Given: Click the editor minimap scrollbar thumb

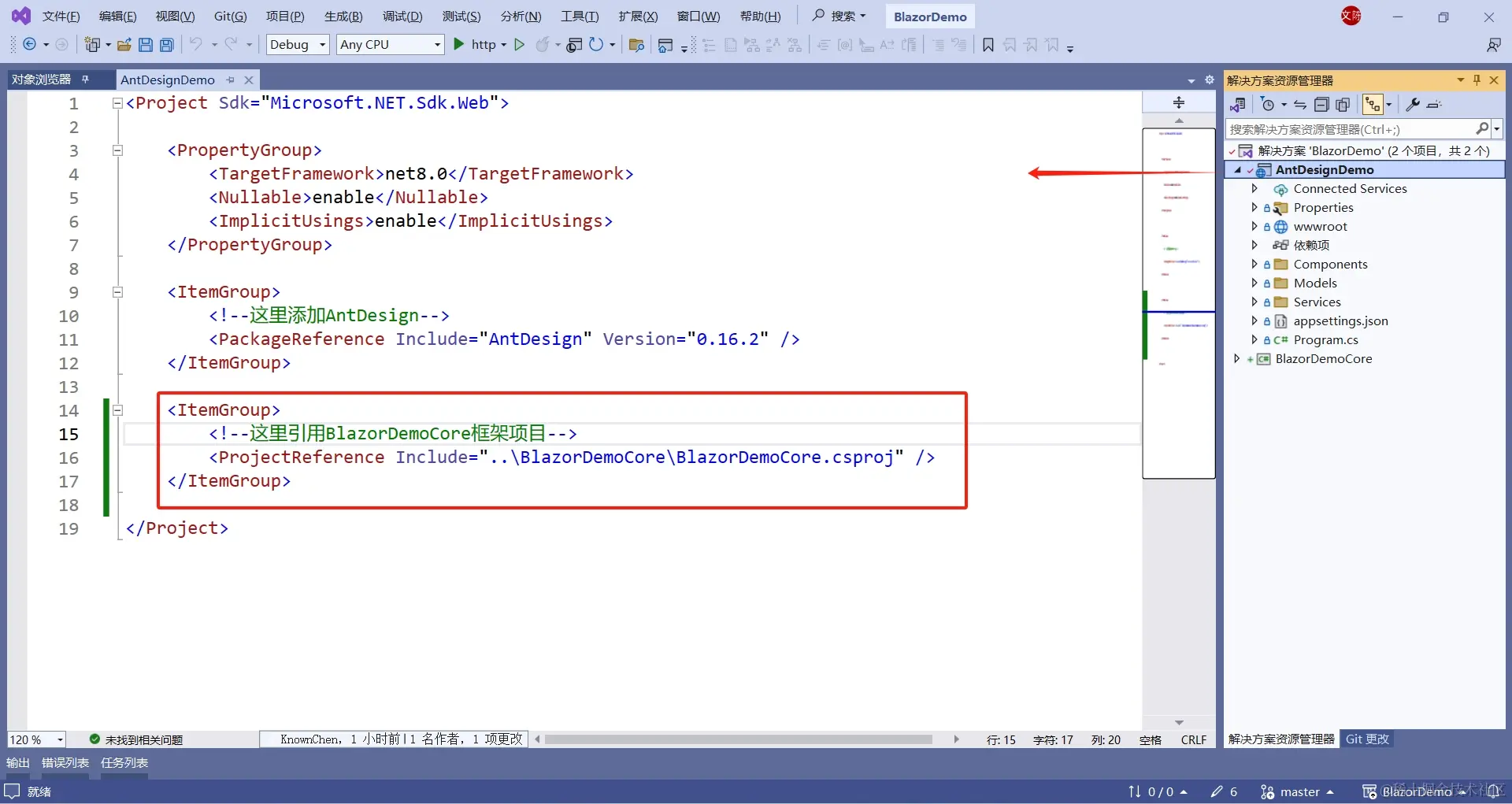Looking at the screenshot, I should coord(1179,303).
